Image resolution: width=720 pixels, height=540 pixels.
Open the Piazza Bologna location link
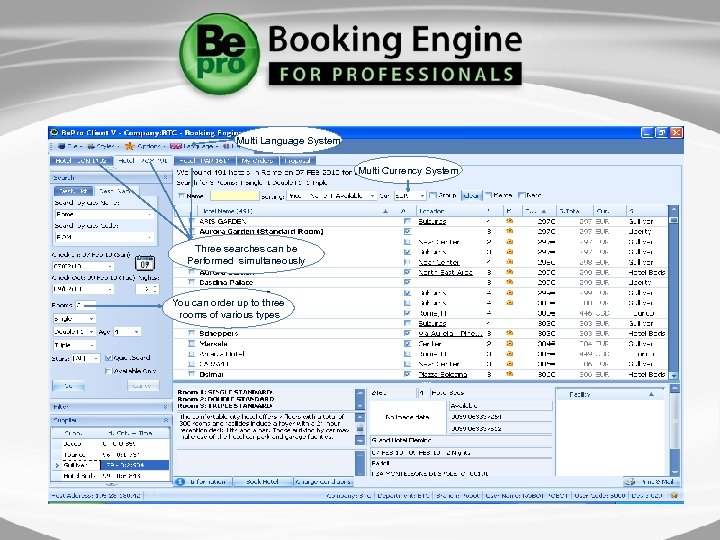(443, 374)
